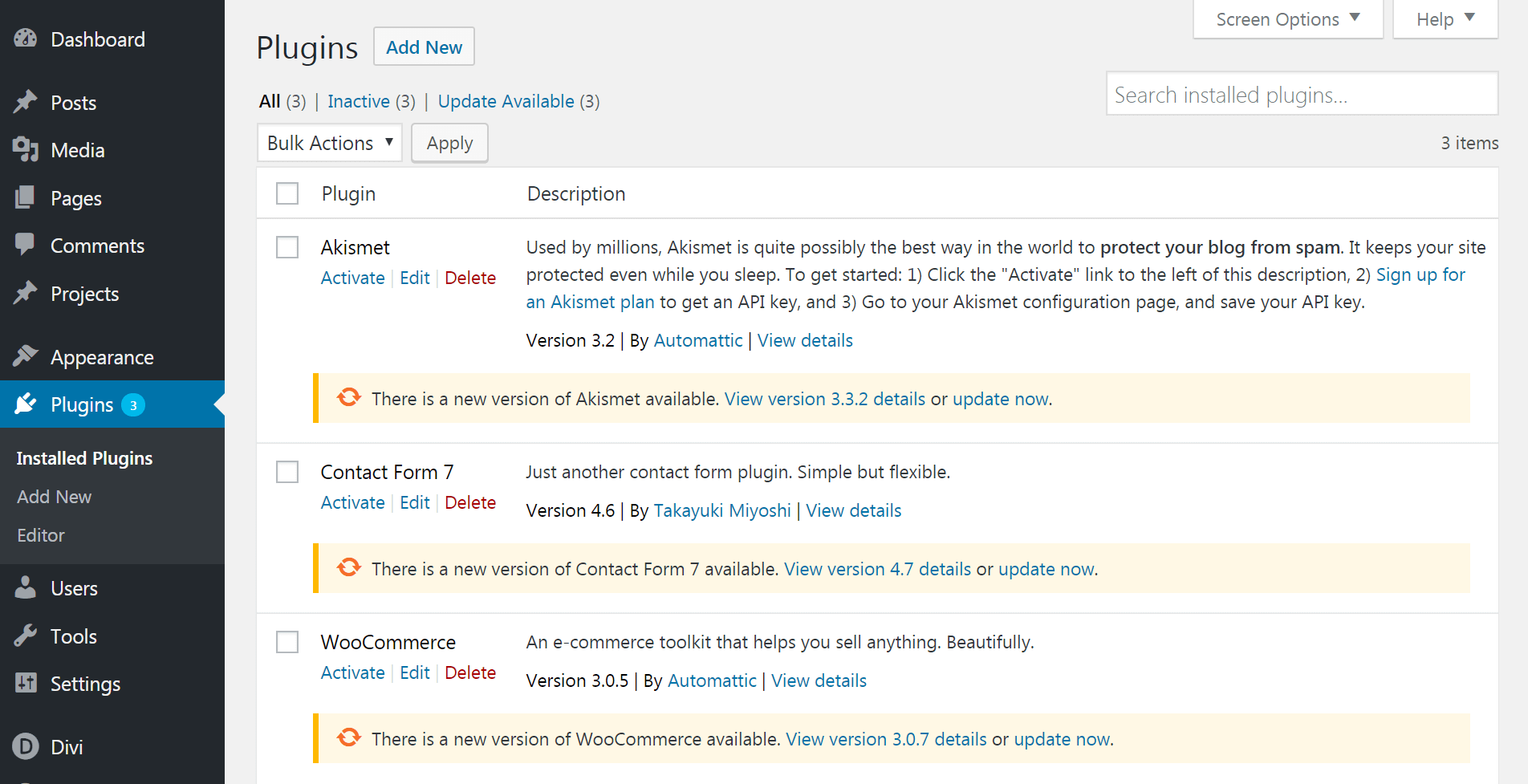Open Sign up for an Akismet plan link

coord(1420,274)
